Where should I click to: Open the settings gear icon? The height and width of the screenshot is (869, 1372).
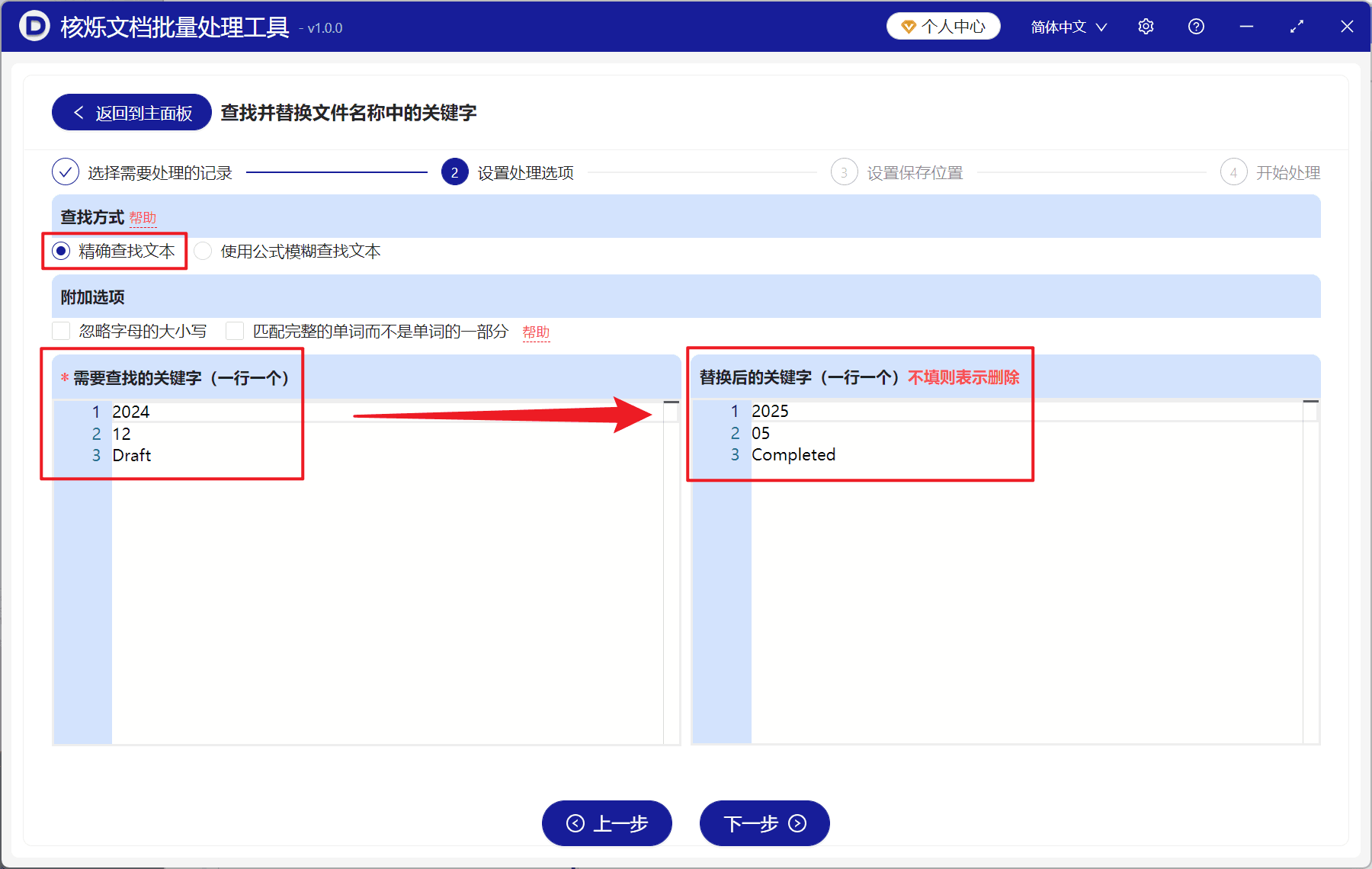[x=1146, y=27]
